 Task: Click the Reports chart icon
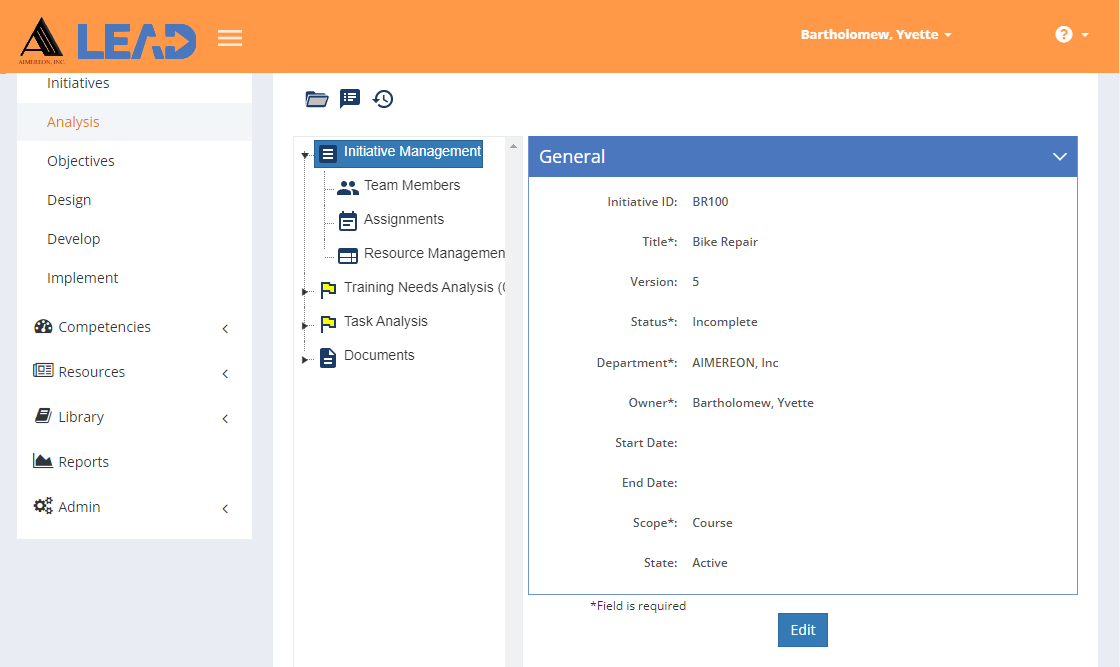[43, 461]
